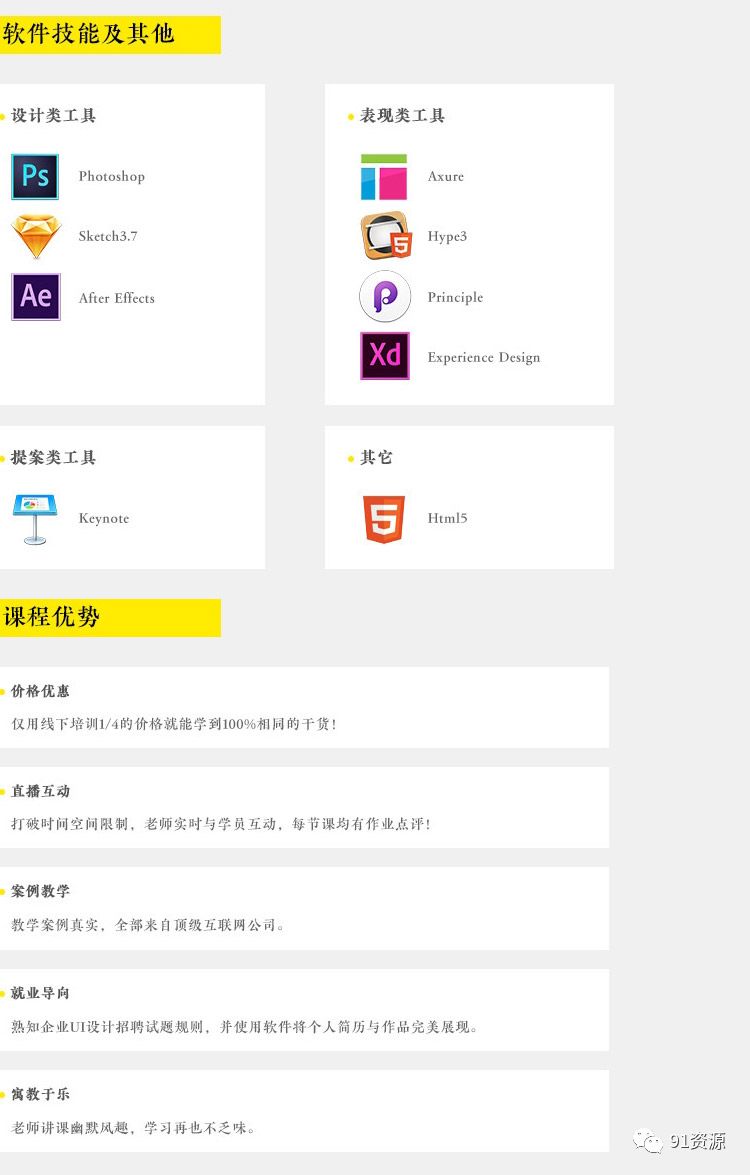Select the Hype3 text label
The image size is (750, 1175).
pos(447,237)
